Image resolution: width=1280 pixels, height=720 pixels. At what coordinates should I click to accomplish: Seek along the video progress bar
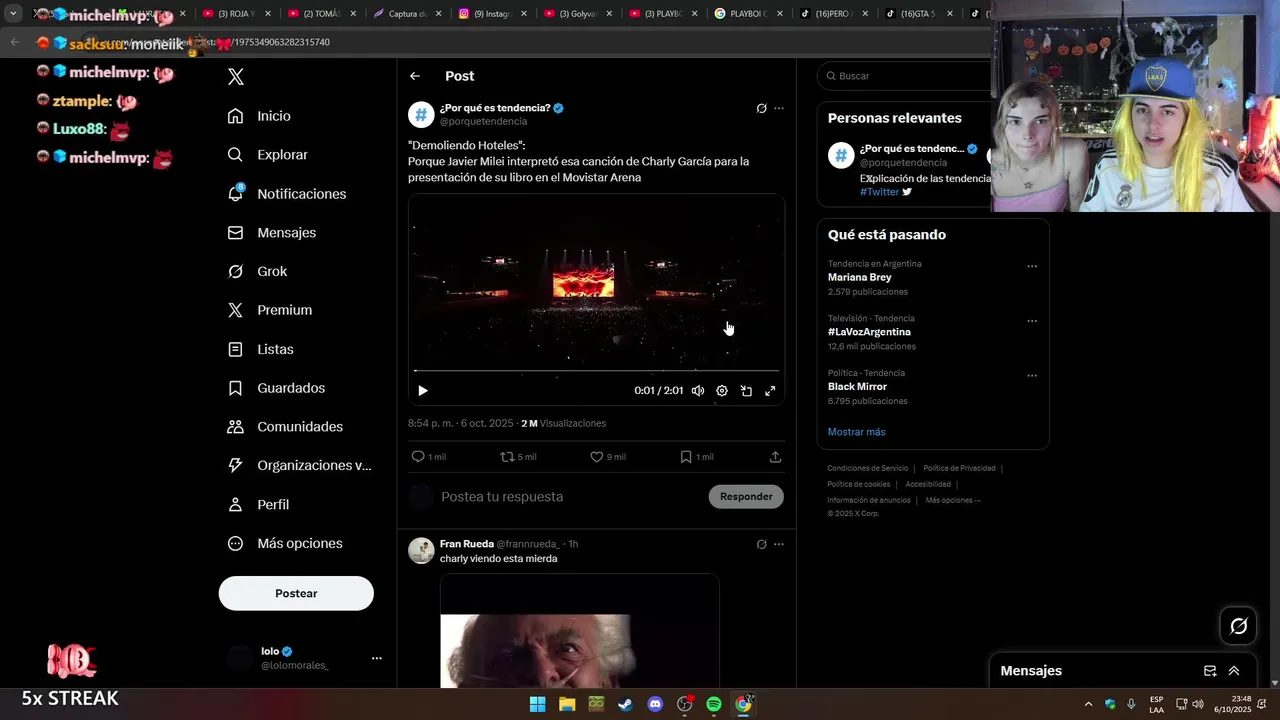[x=596, y=371]
